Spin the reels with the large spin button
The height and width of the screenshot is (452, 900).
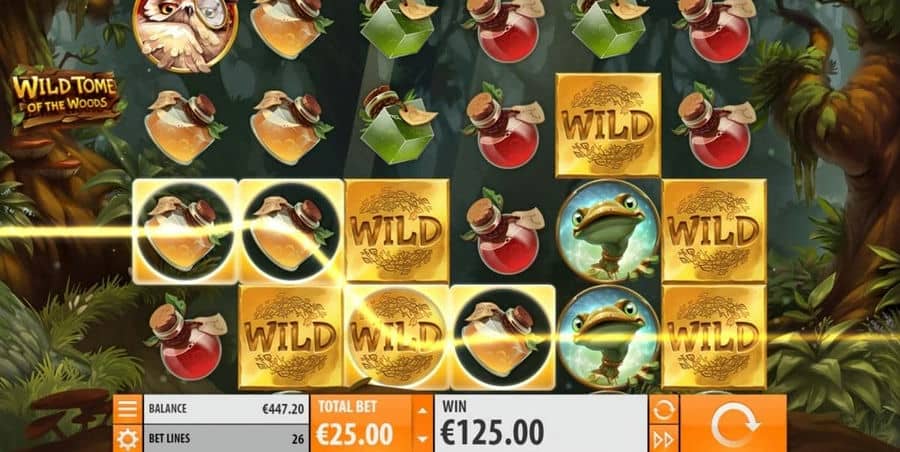coord(734,423)
